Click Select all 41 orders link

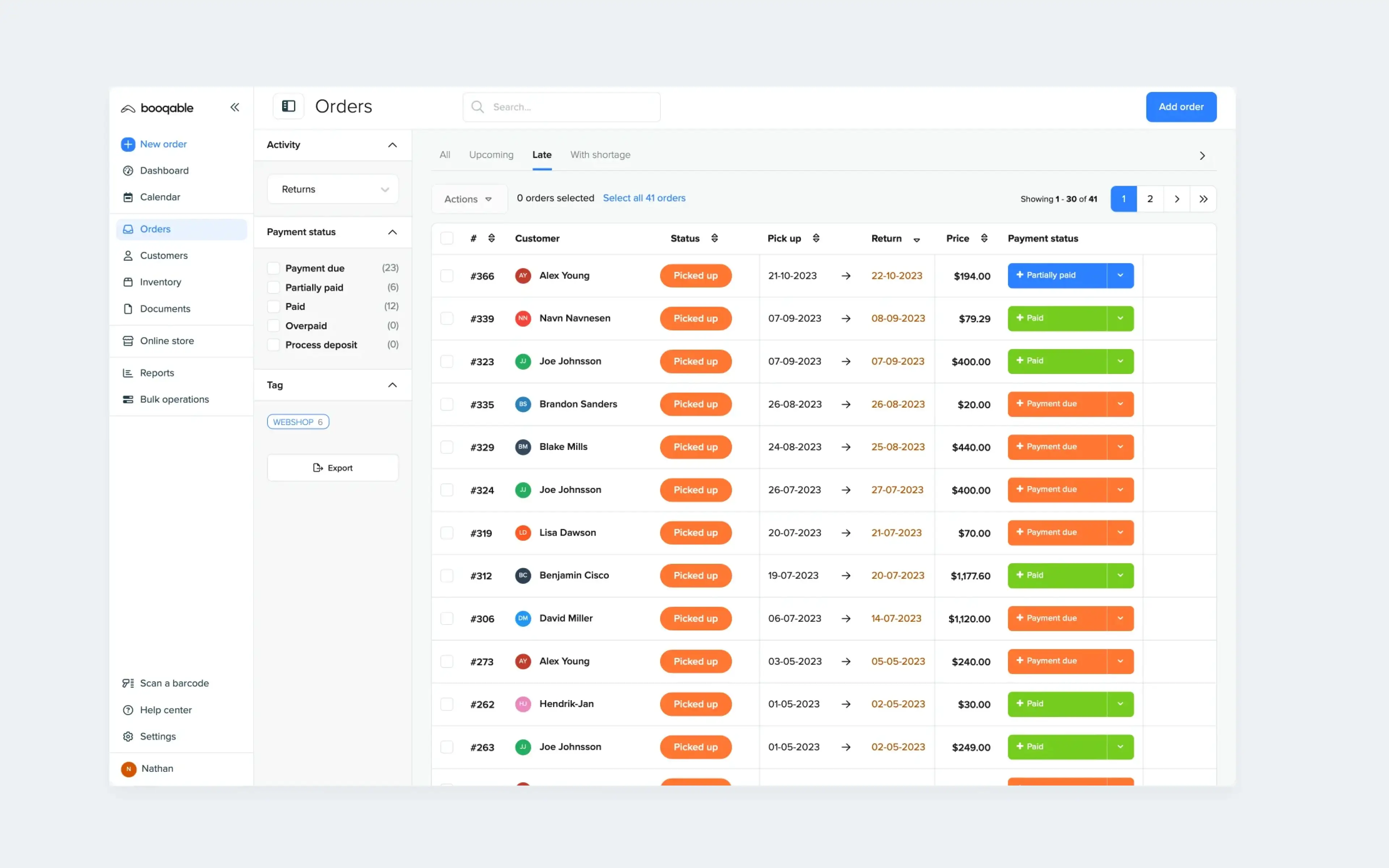pyautogui.click(x=644, y=198)
